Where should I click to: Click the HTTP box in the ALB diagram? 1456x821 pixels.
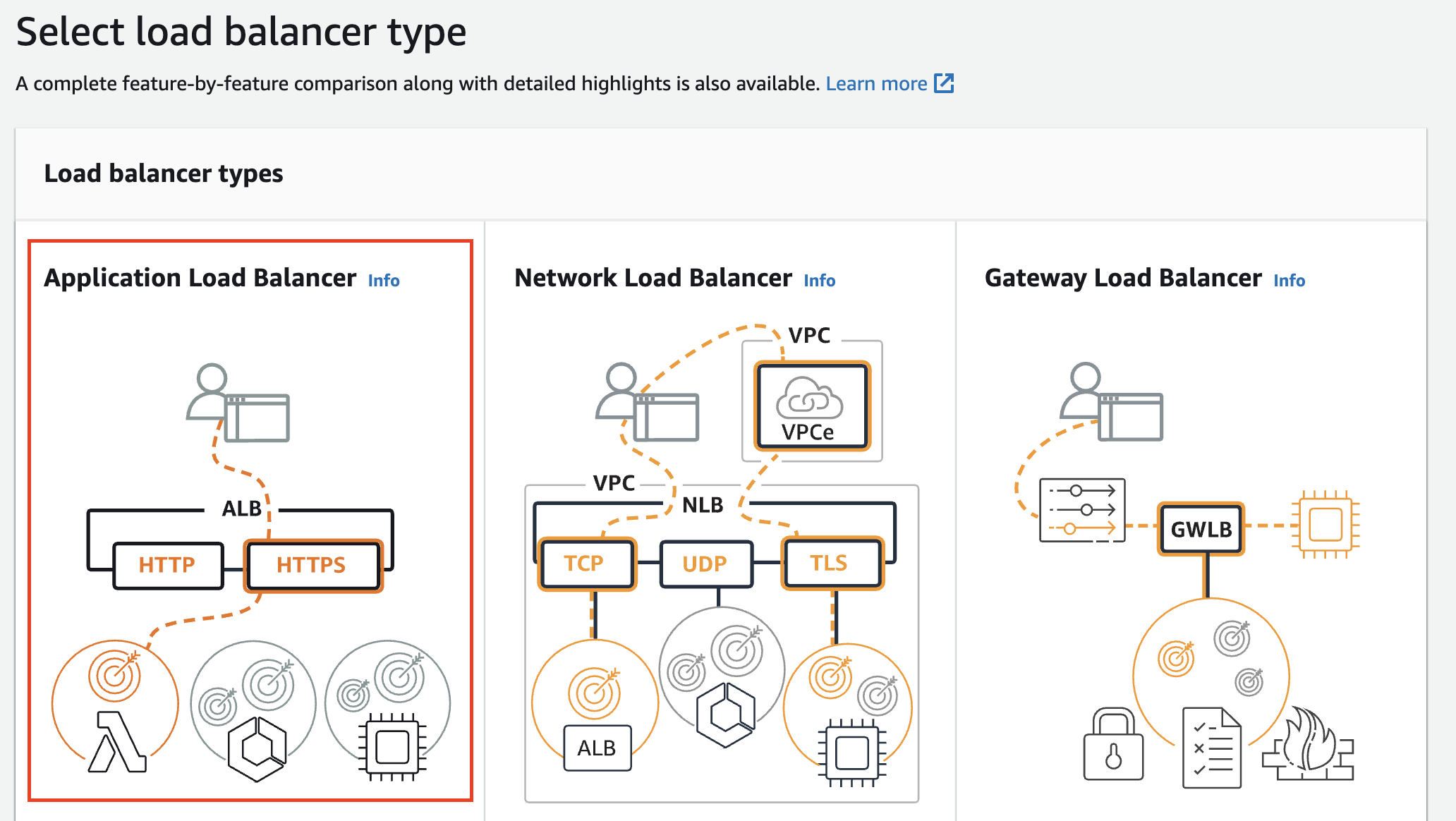click(x=168, y=565)
